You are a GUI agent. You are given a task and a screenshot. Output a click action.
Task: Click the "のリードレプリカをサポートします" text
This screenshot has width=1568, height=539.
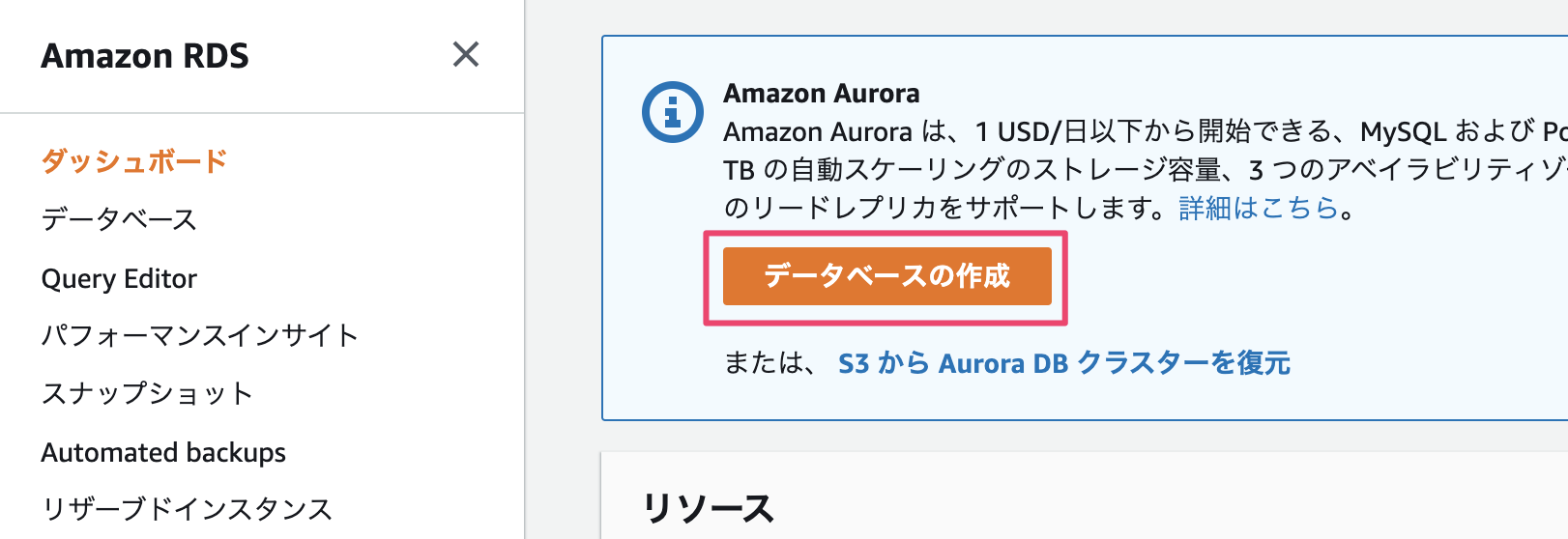tap(943, 208)
